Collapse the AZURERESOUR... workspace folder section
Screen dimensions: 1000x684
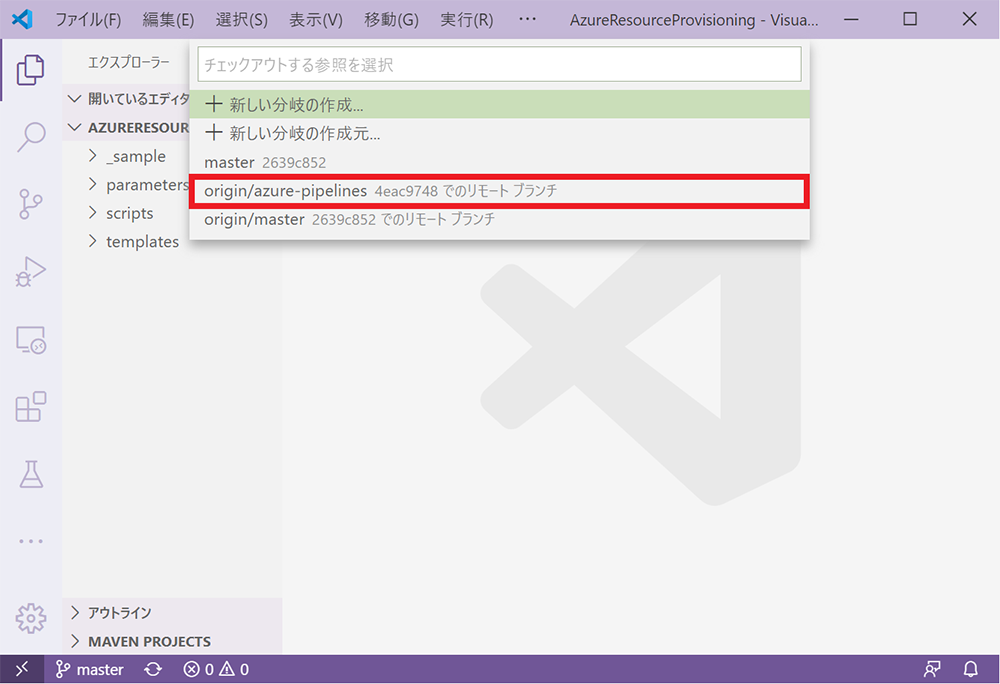coord(128,127)
